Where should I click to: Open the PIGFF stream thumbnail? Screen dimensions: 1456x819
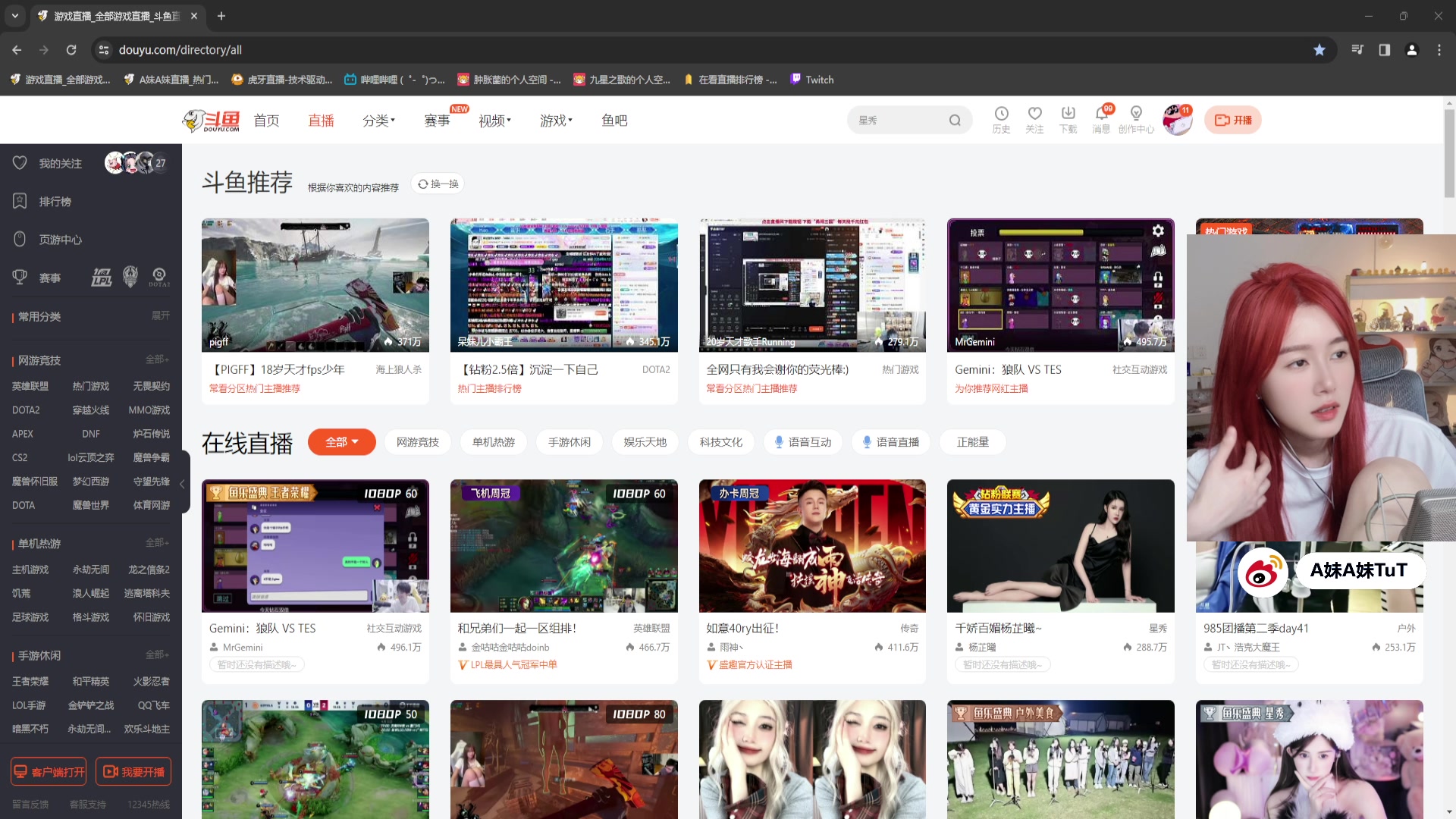(315, 285)
